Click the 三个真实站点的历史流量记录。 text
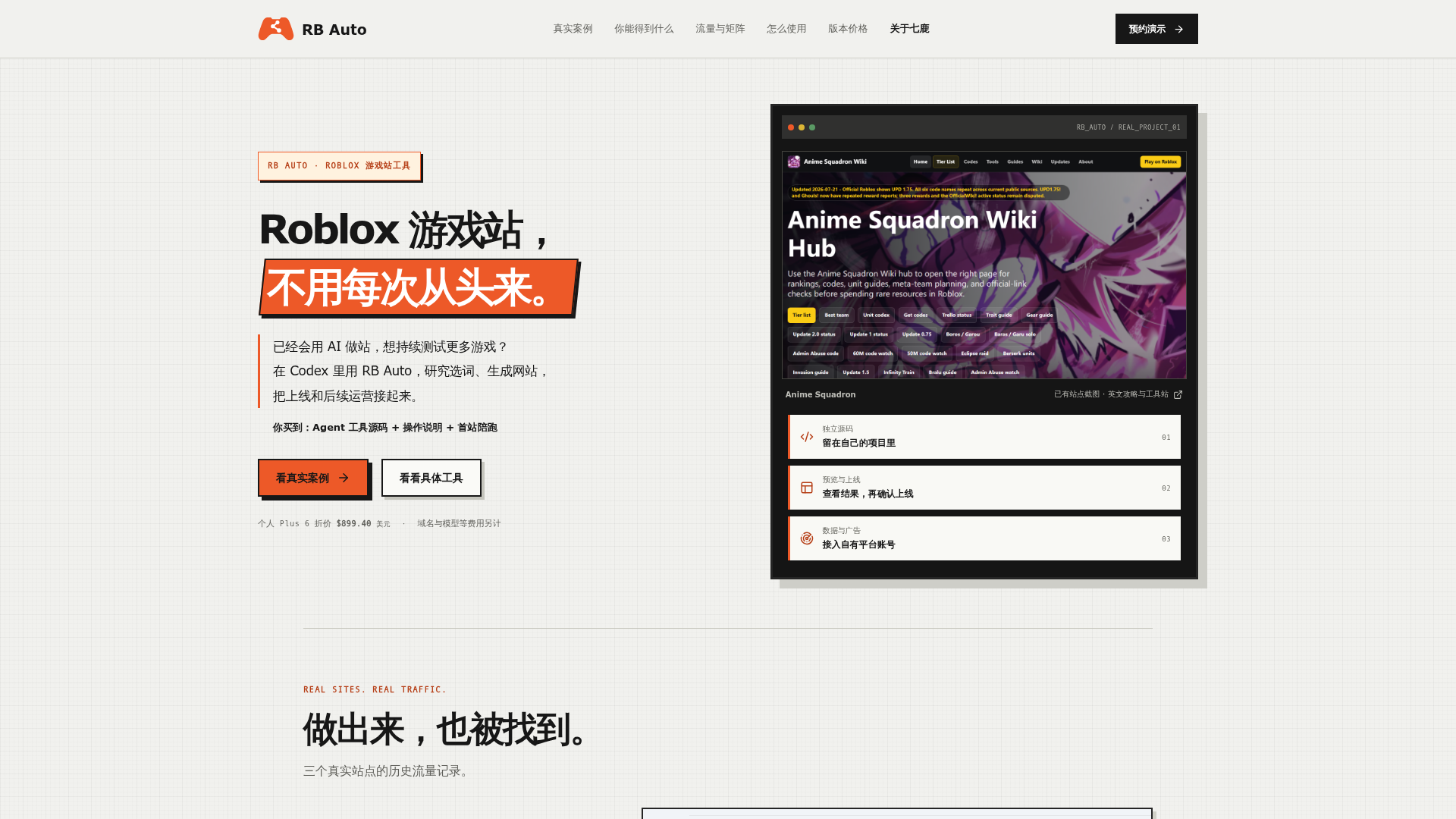 click(388, 770)
